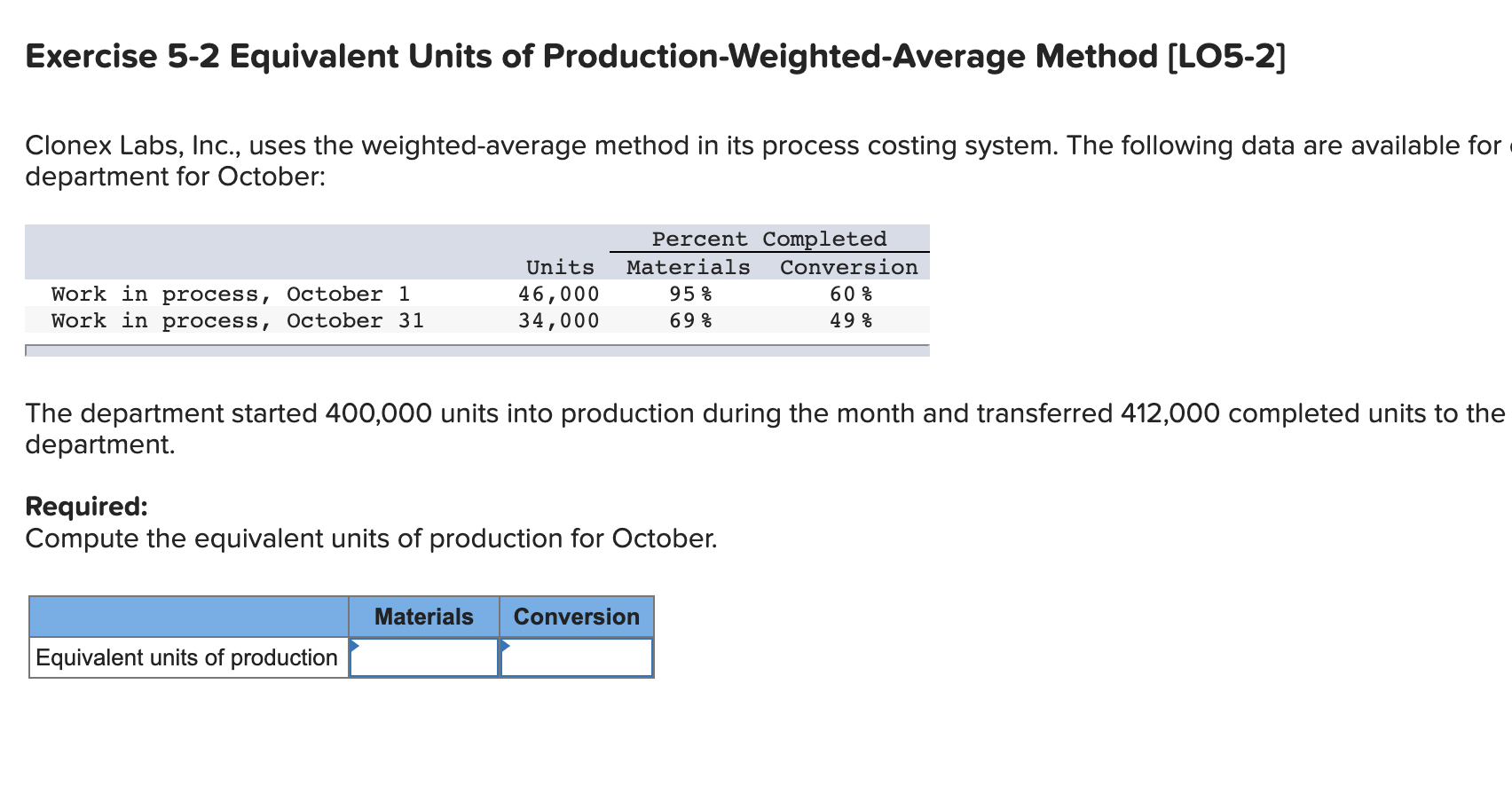Click the blank header cell of answer table
1512x802 pixels.
[x=189, y=617]
